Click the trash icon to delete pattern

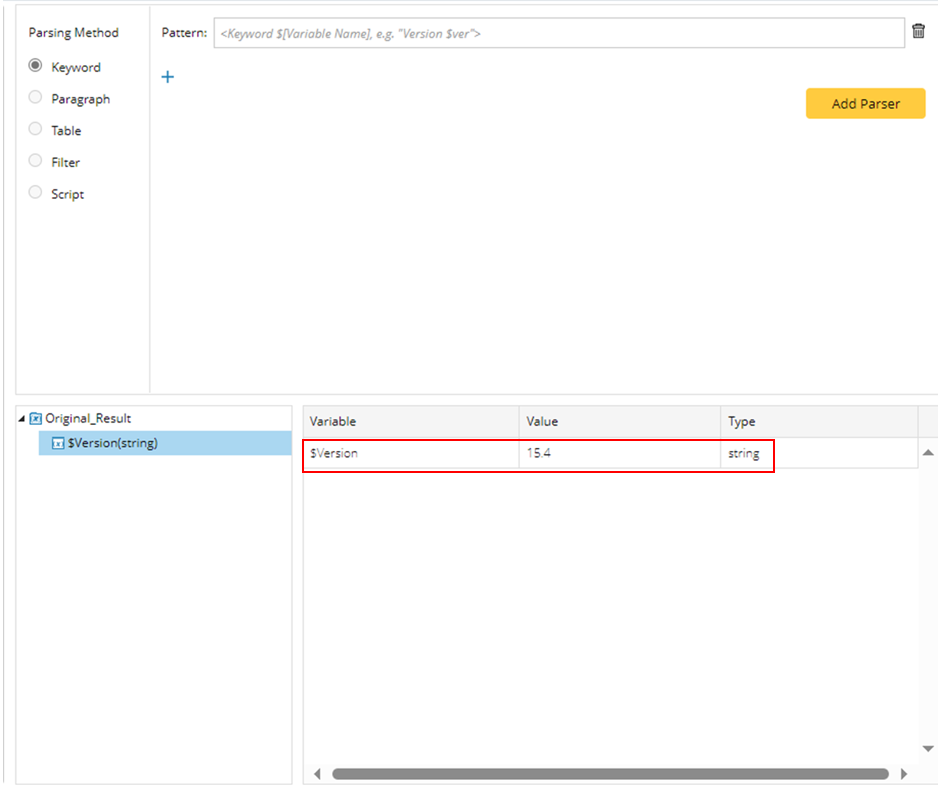coord(918,32)
